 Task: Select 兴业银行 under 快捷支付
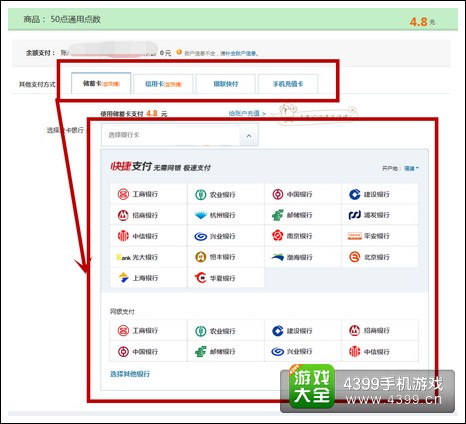point(226,236)
